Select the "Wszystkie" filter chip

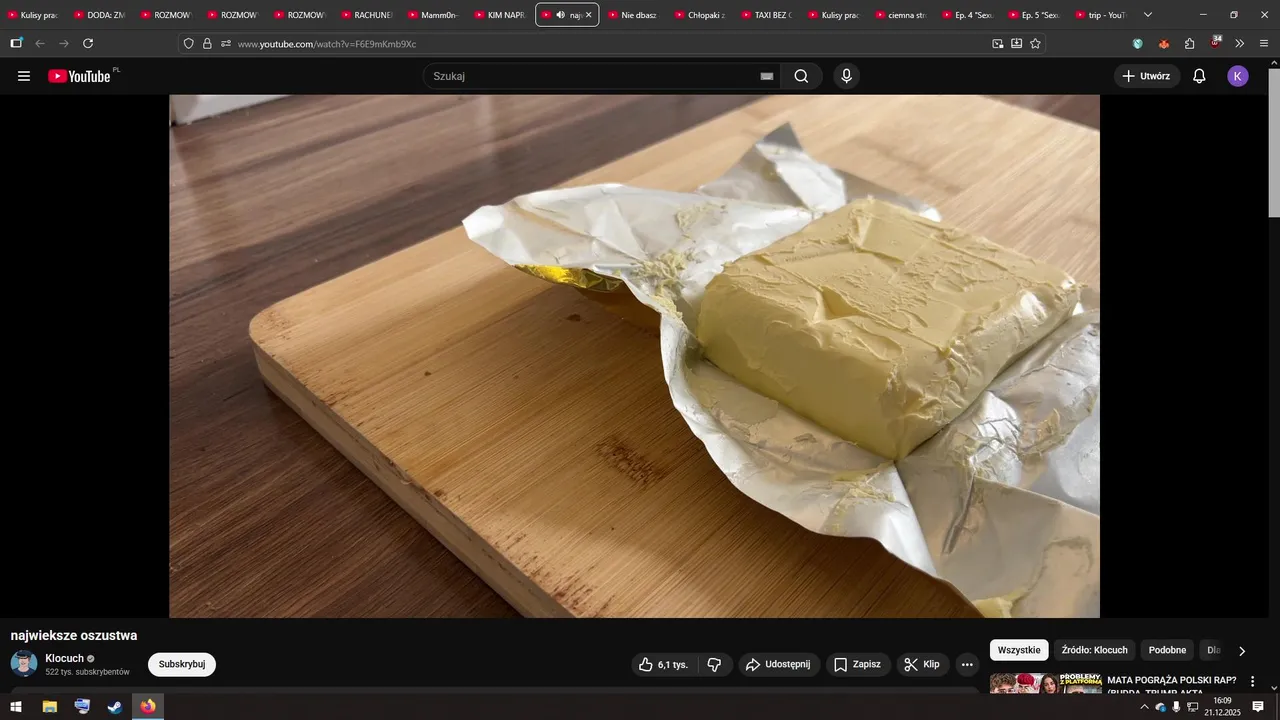1019,650
